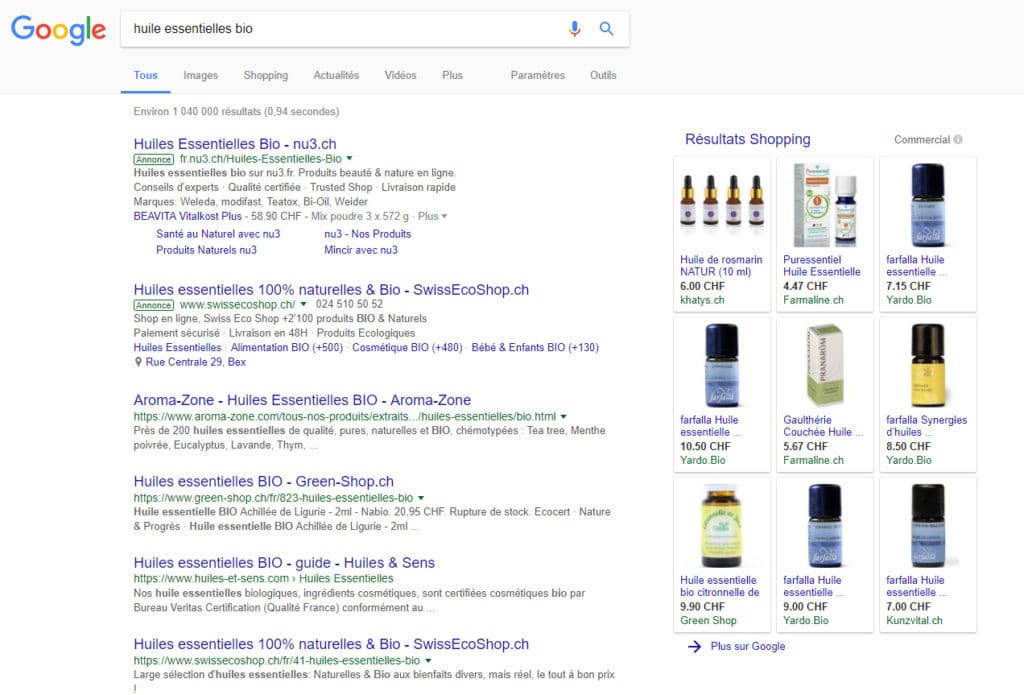Viewport: 1024px width, 695px height.
Task: Open the nu3 - Nos Produits sitelink
Action: click(x=368, y=234)
